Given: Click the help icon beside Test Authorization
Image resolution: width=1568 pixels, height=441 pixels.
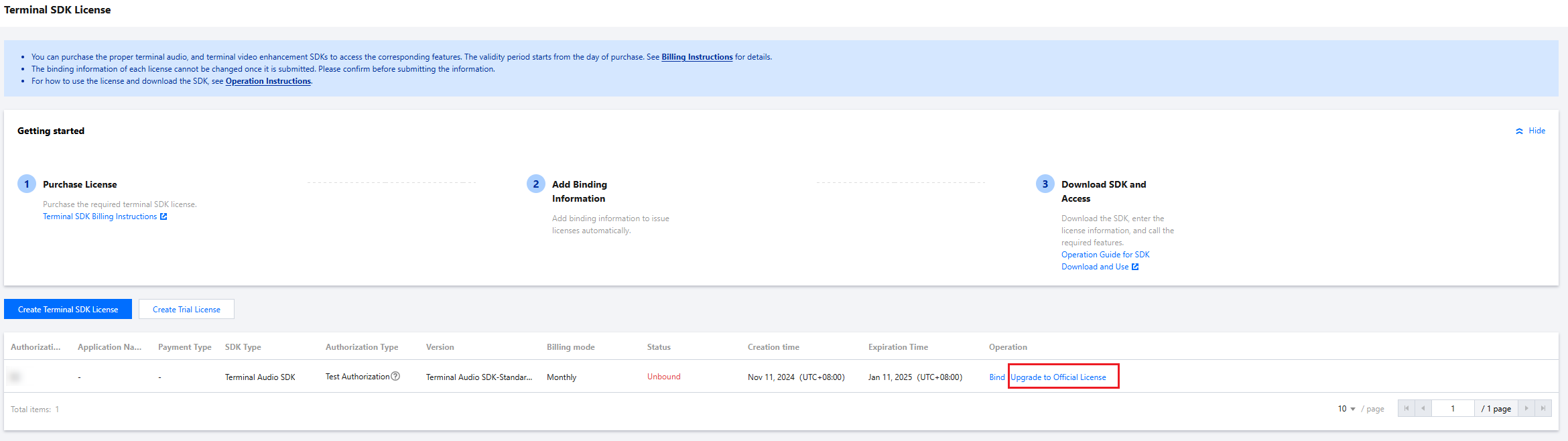Looking at the screenshot, I should (x=395, y=377).
